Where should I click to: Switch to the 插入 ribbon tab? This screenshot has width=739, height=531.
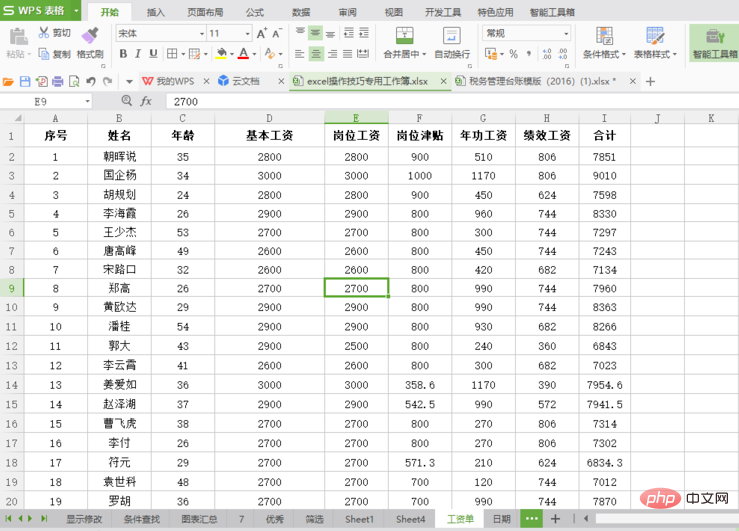tap(156, 12)
